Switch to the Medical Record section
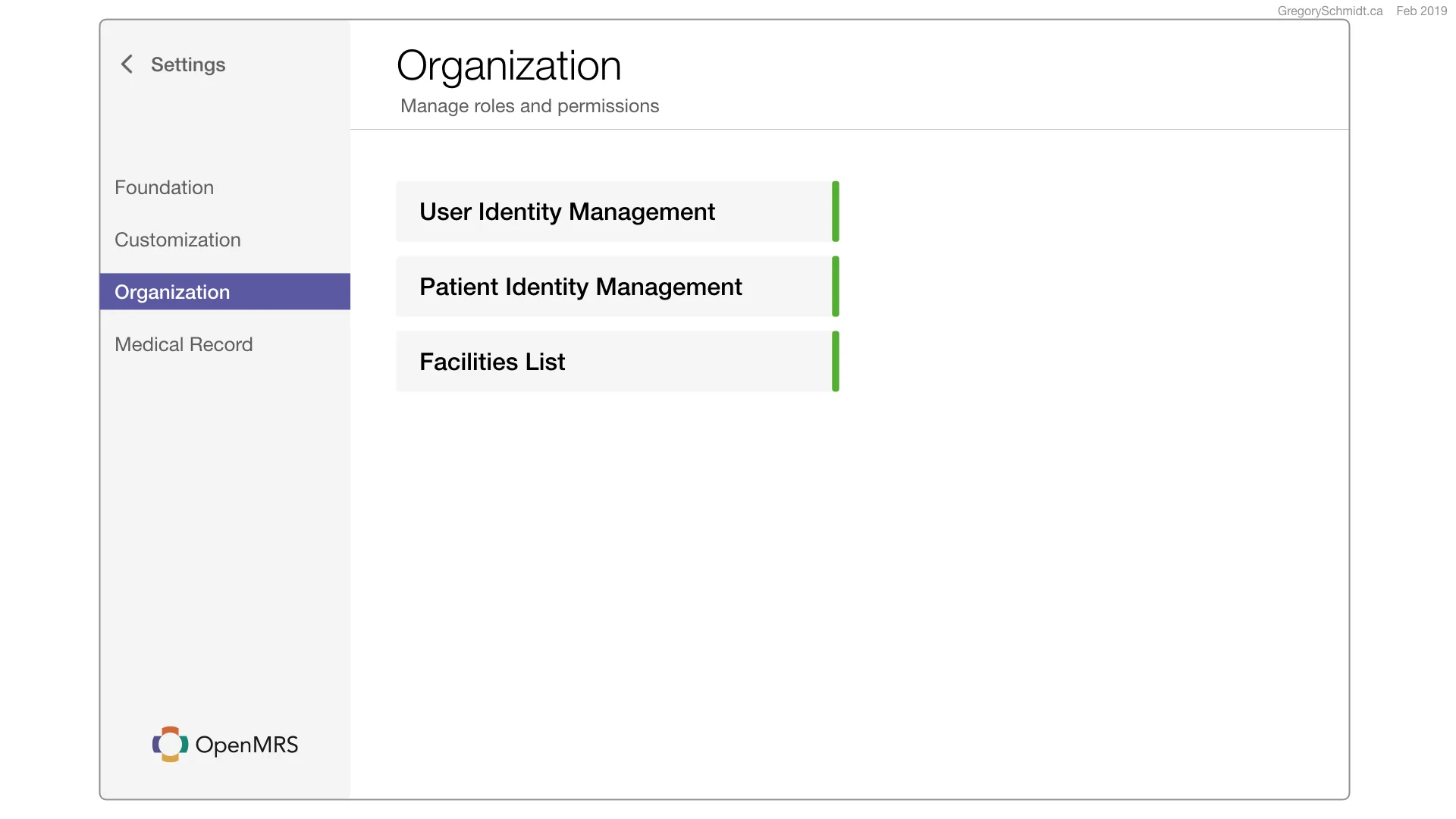The width and height of the screenshot is (1456, 819). (184, 344)
